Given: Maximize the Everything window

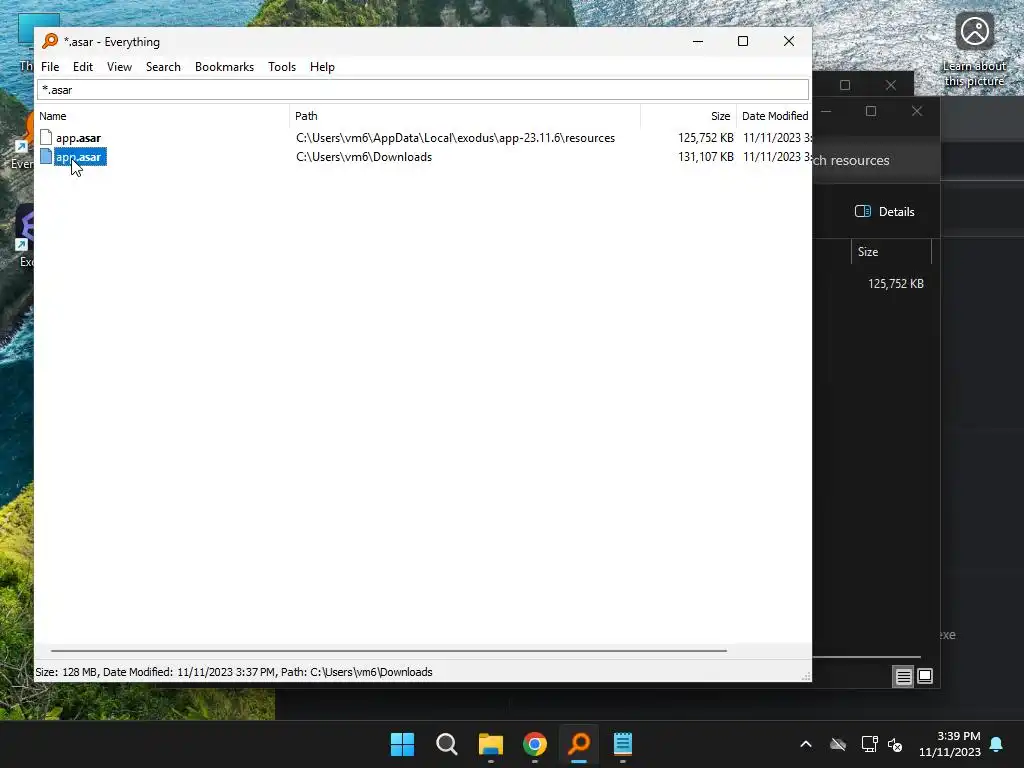Looking at the screenshot, I should [x=743, y=41].
